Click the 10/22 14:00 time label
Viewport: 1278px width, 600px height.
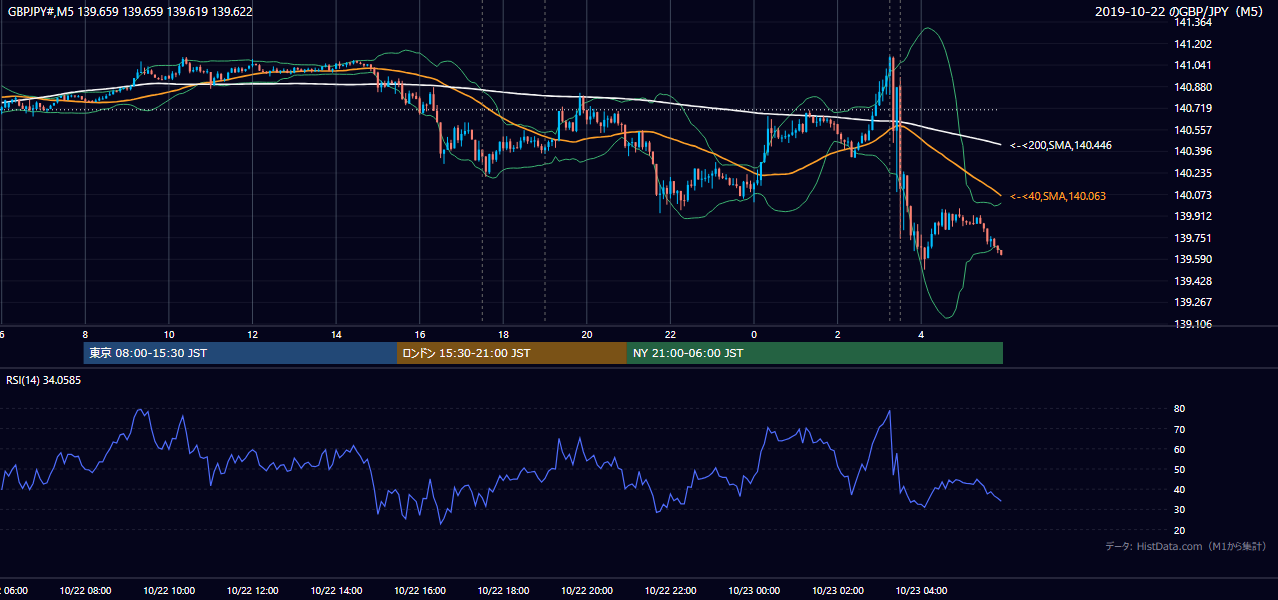[x=336, y=590]
